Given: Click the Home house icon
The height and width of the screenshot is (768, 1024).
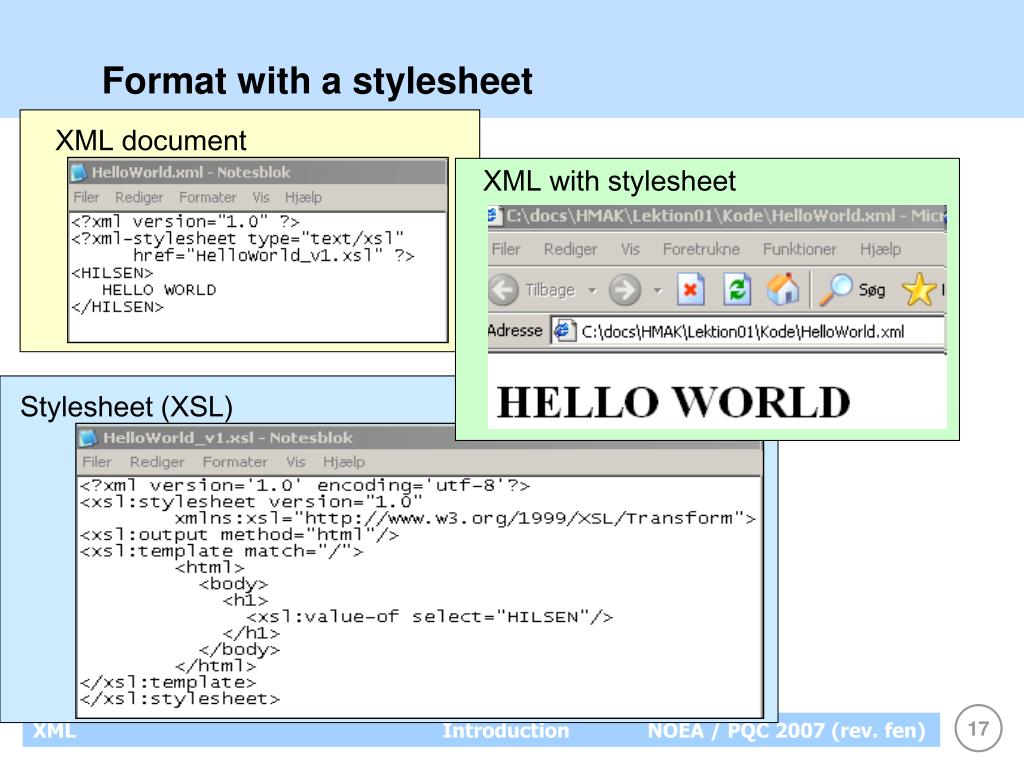Looking at the screenshot, I should click(783, 289).
